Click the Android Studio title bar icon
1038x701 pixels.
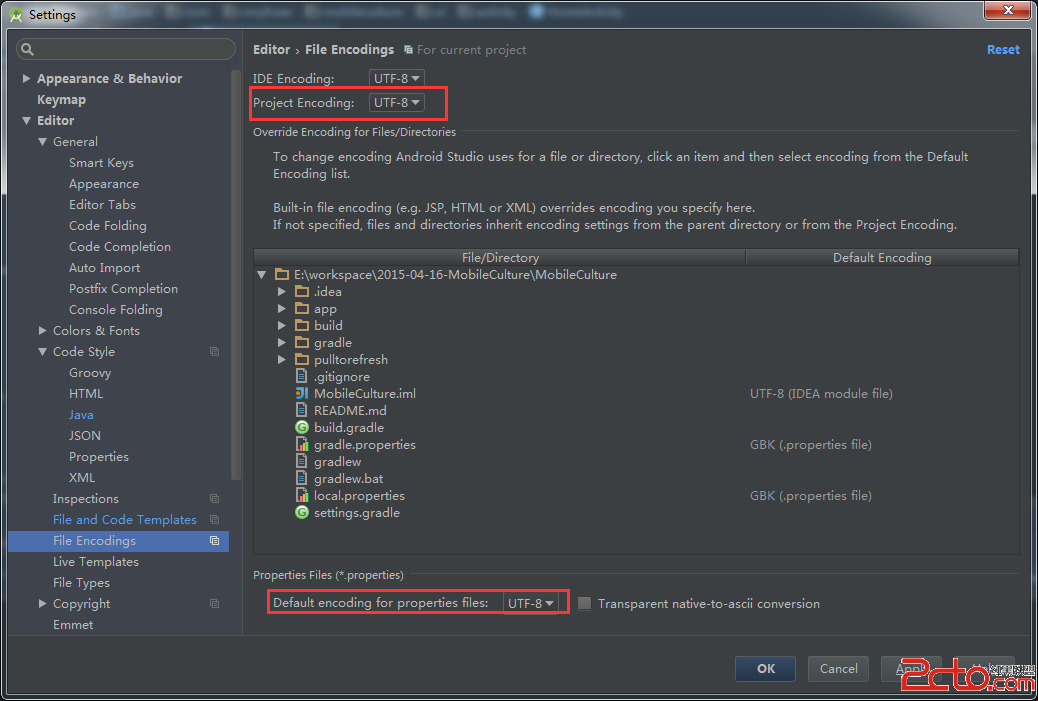[16, 15]
